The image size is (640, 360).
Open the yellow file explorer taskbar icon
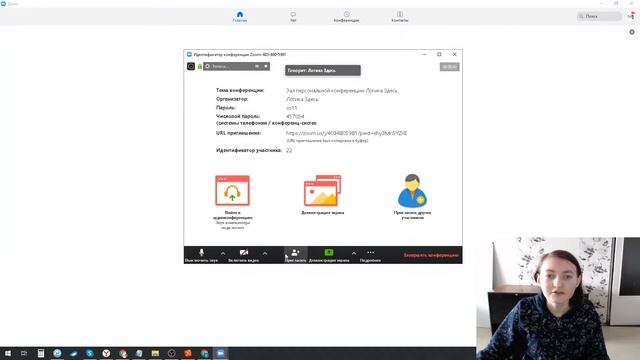155,353
